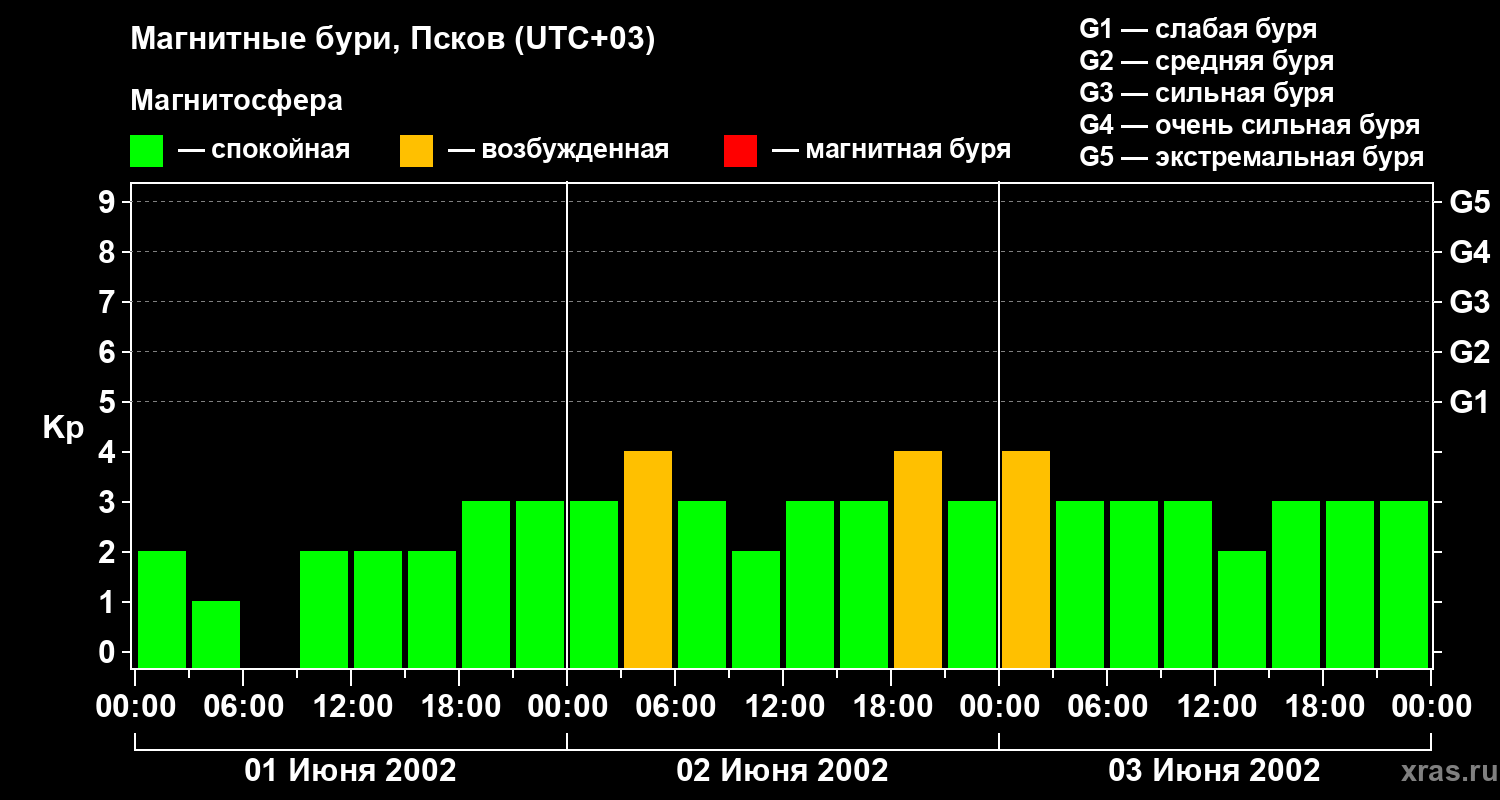Click the 'Kp' axis title
Image resolution: width=1500 pixels, height=800 pixels.
click(x=63, y=428)
